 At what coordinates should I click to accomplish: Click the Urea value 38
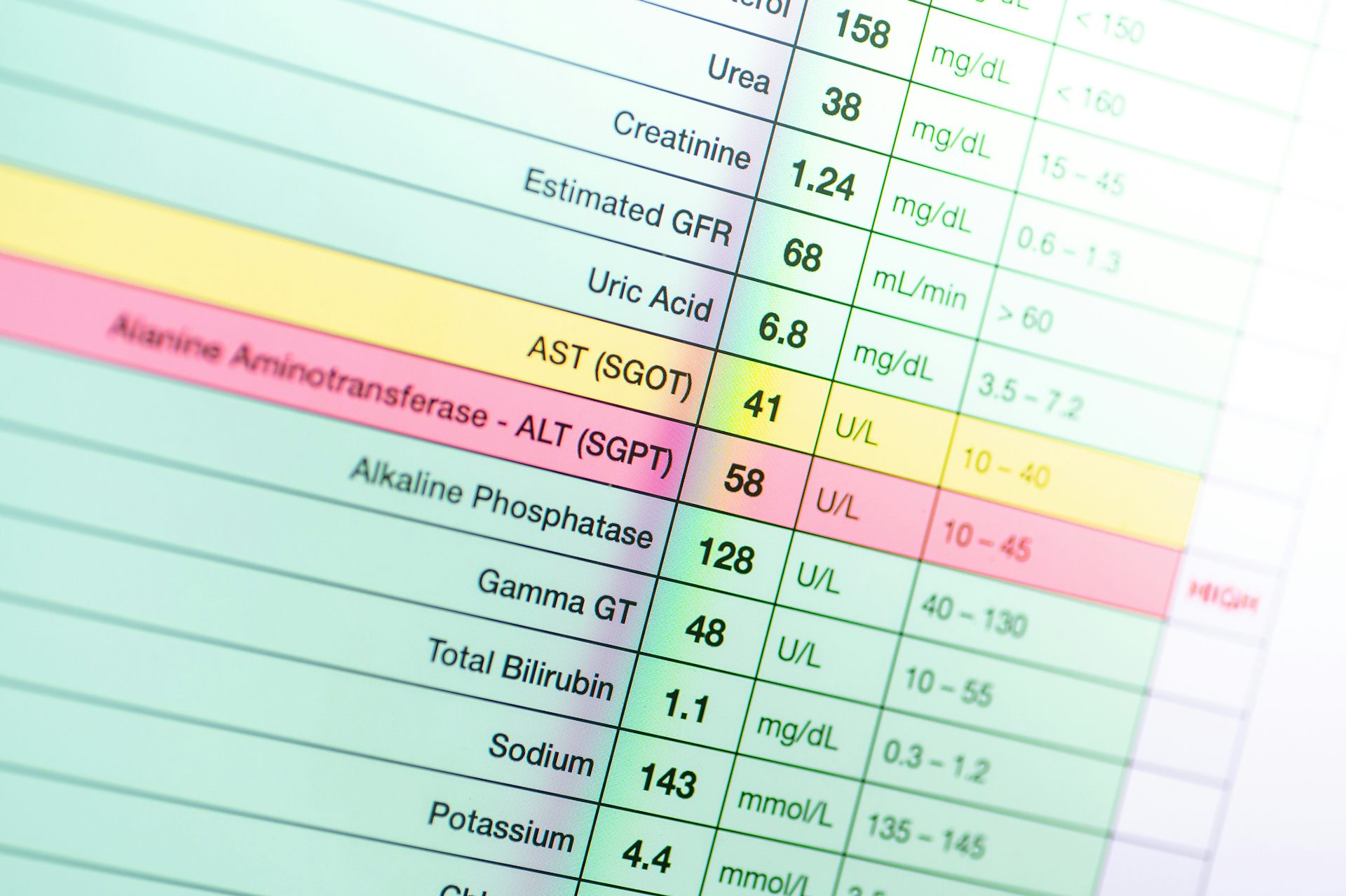tap(841, 104)
